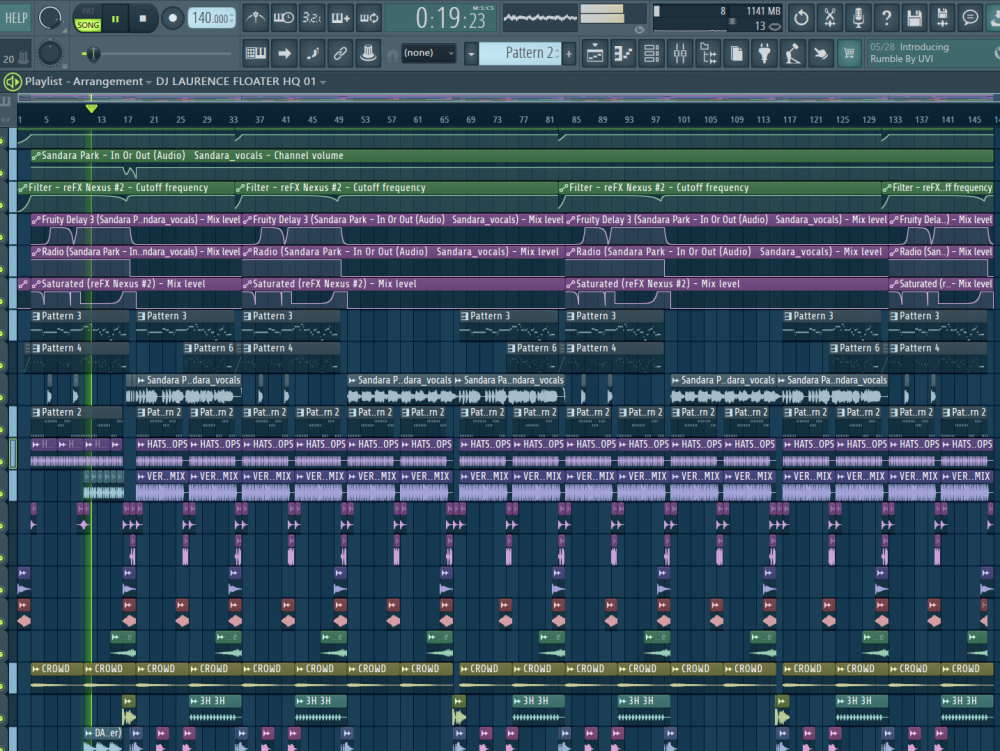1000x751 pixels.
Task: Open the pattern selector dropdown arrow
Action: [471, 54]
